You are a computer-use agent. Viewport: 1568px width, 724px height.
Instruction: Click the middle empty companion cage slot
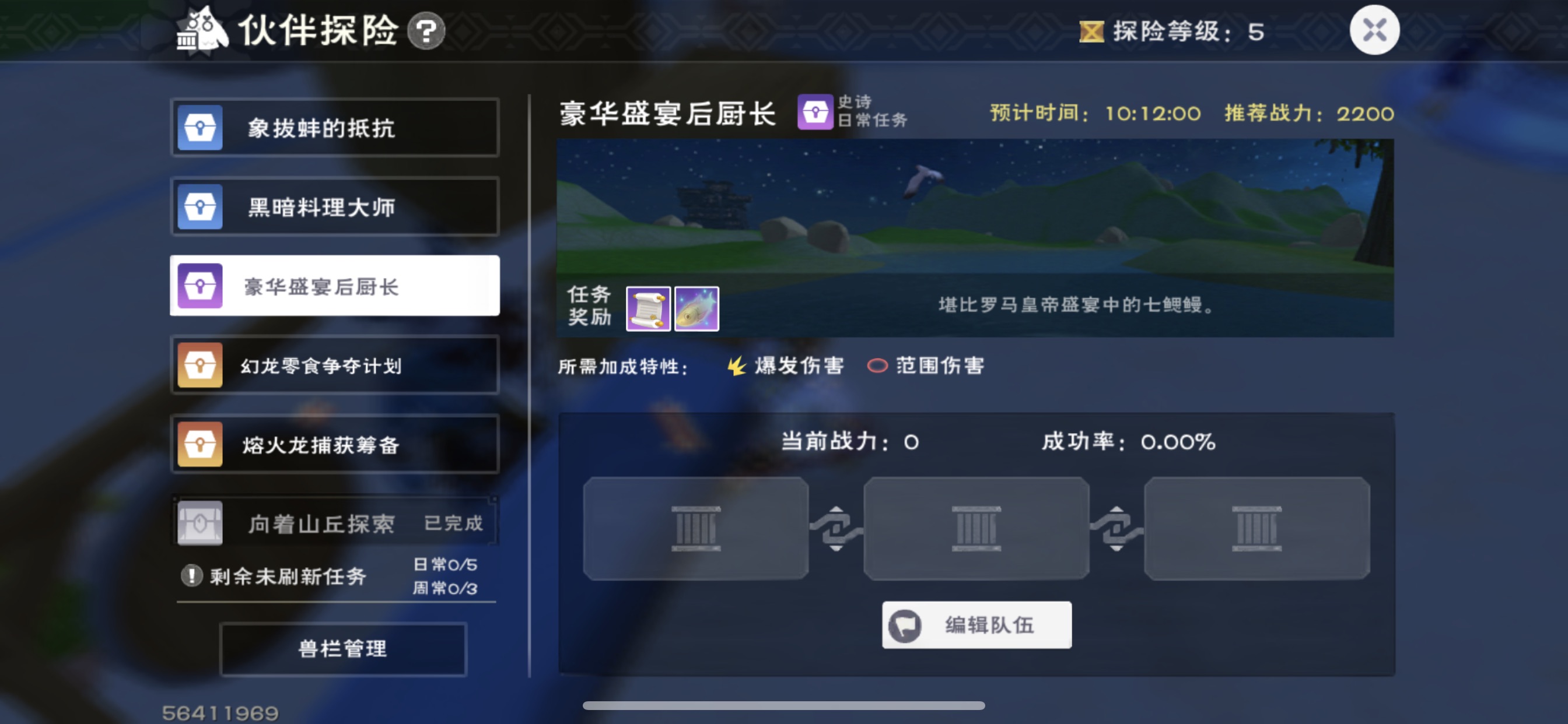977,528
